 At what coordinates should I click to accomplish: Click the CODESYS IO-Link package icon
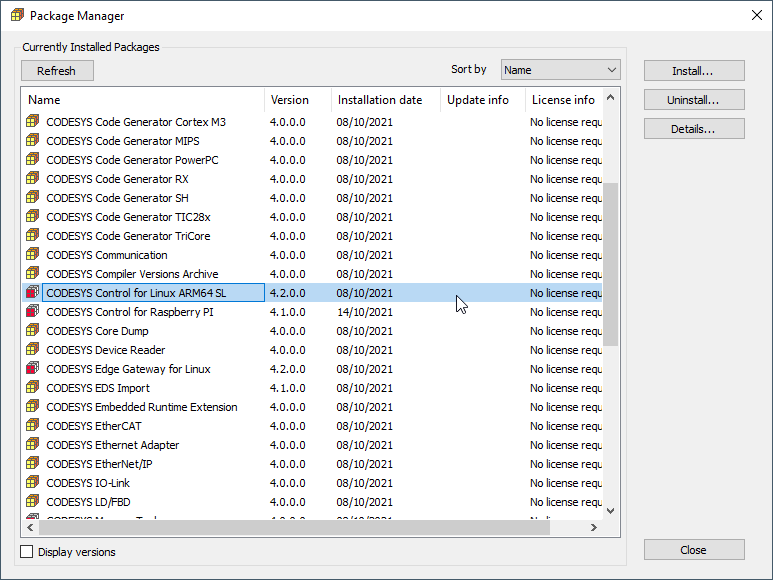33,483
